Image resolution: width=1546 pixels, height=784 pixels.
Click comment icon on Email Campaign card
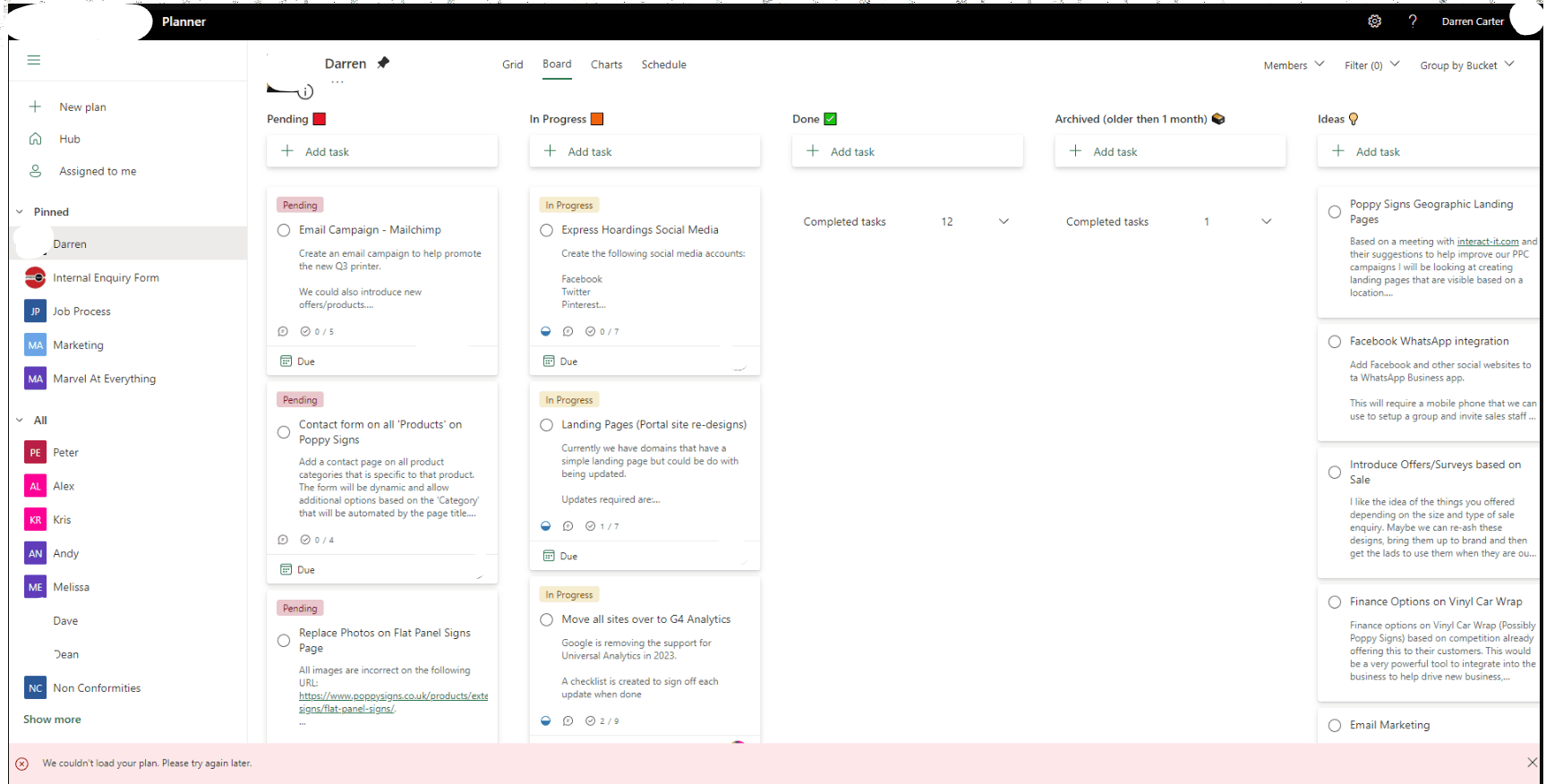click(x=283, y=331)
